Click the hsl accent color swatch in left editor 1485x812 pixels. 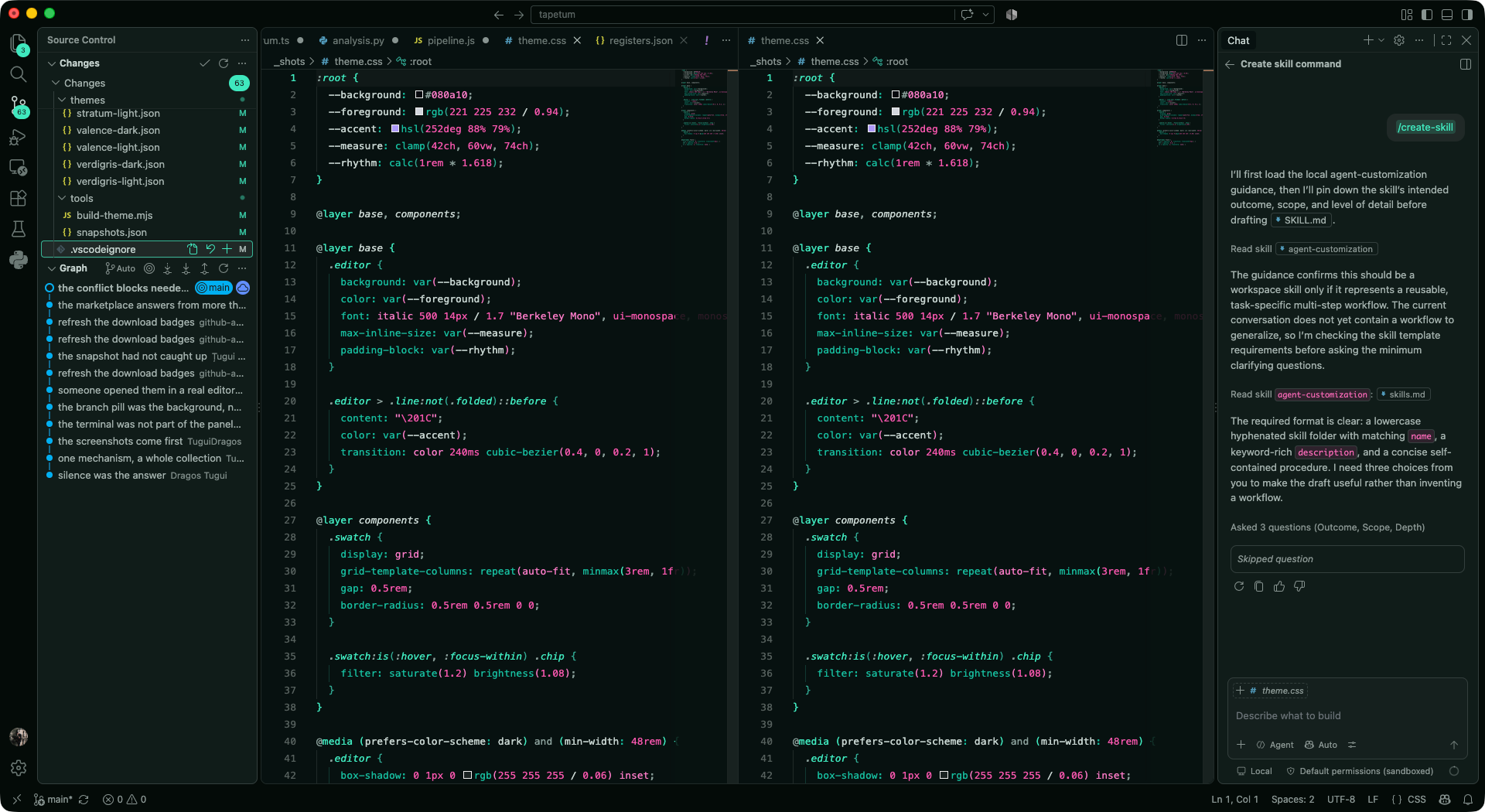click(x=395, y=129)
